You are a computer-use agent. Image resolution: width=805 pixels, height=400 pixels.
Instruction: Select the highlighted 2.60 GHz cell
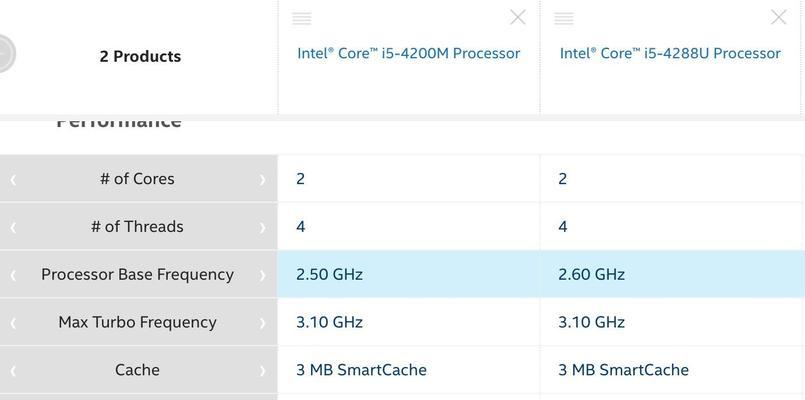pyautogui.click(x=672, y=274)
